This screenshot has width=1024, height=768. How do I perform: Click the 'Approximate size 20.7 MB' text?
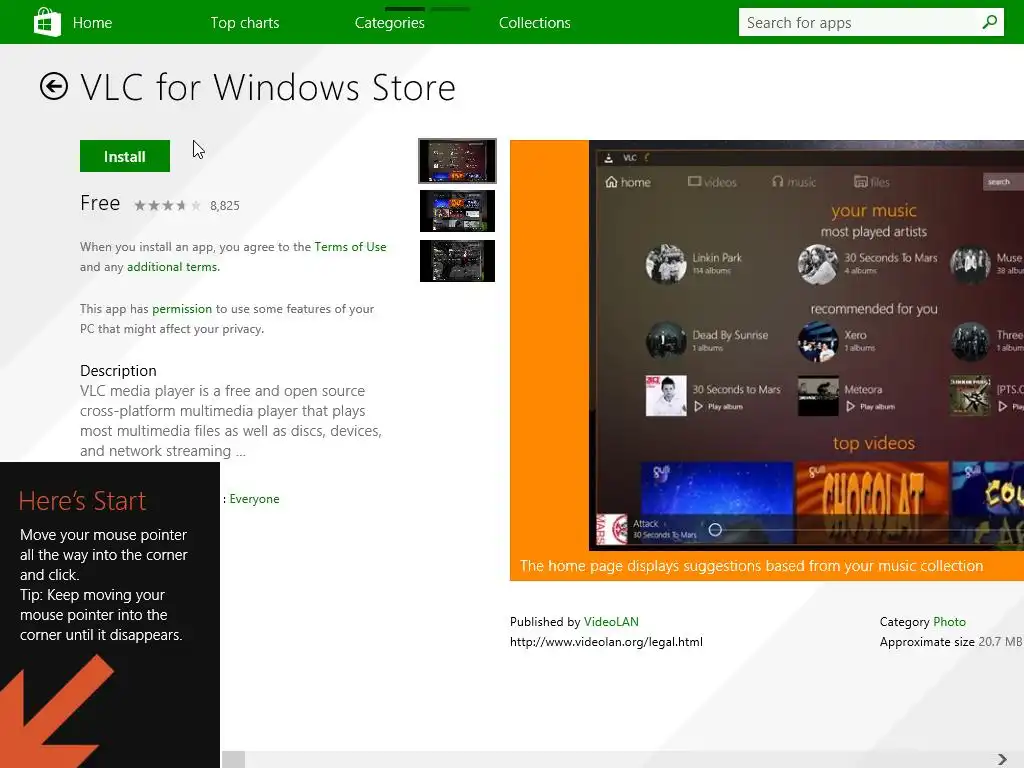[x=951, y=642]
